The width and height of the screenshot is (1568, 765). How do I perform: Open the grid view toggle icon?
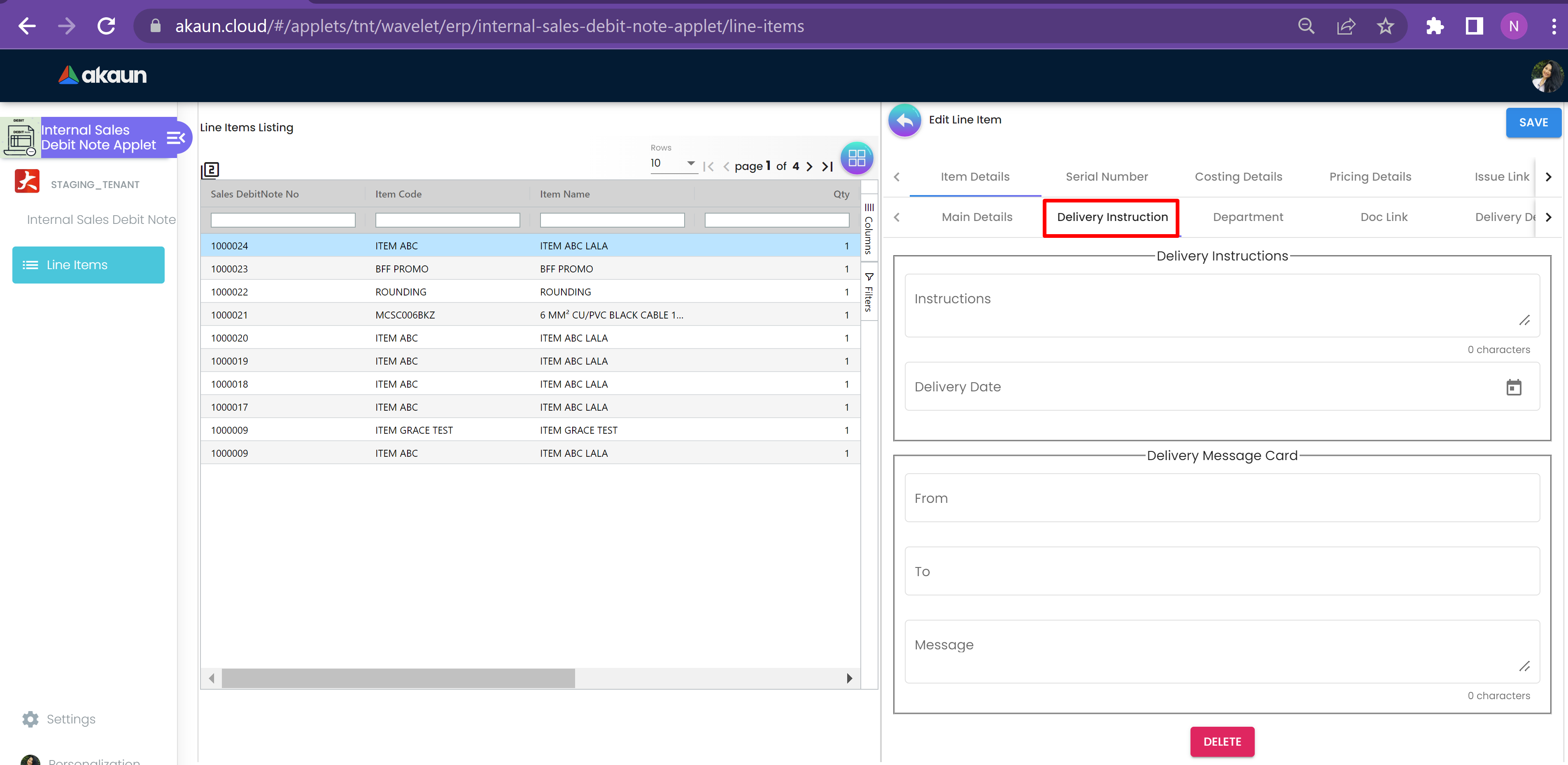point(856,158)
